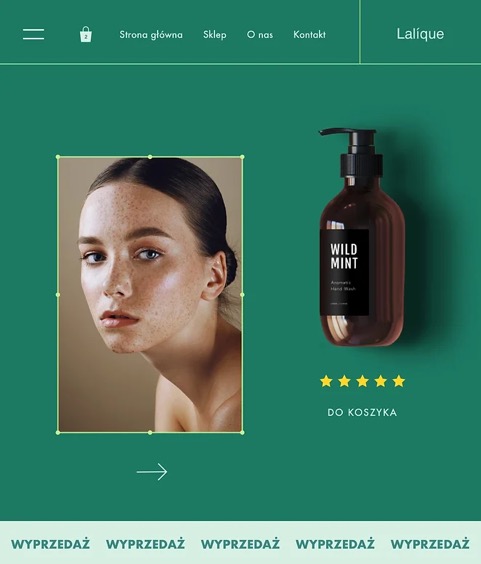This screenshot has height=564, width=481.
Task: Click the right-middle handle of portrait frame
Action: pos(242,295)
